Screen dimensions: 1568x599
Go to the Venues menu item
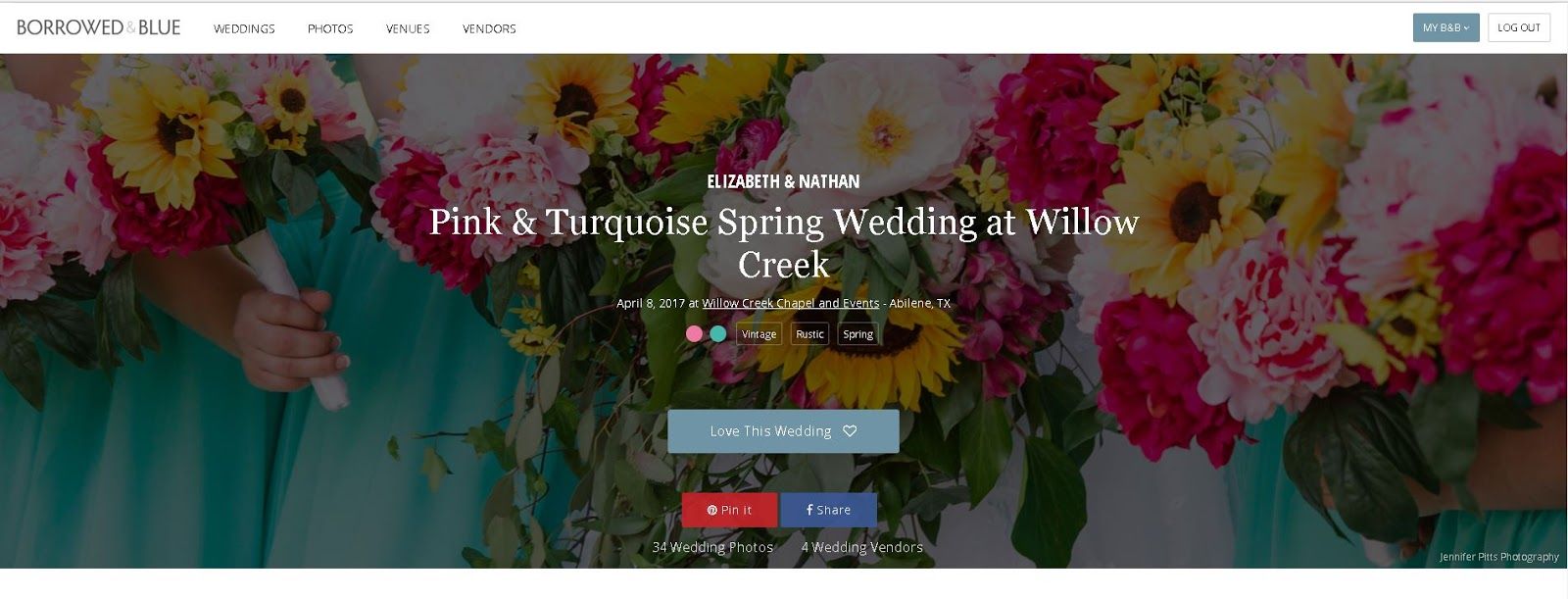(408, 28)
